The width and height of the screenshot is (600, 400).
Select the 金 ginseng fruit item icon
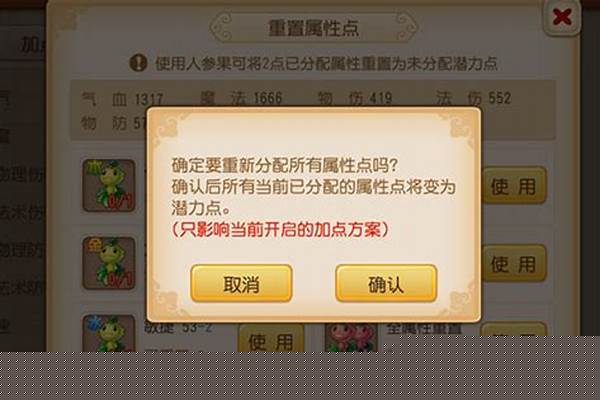click(109, 263)
